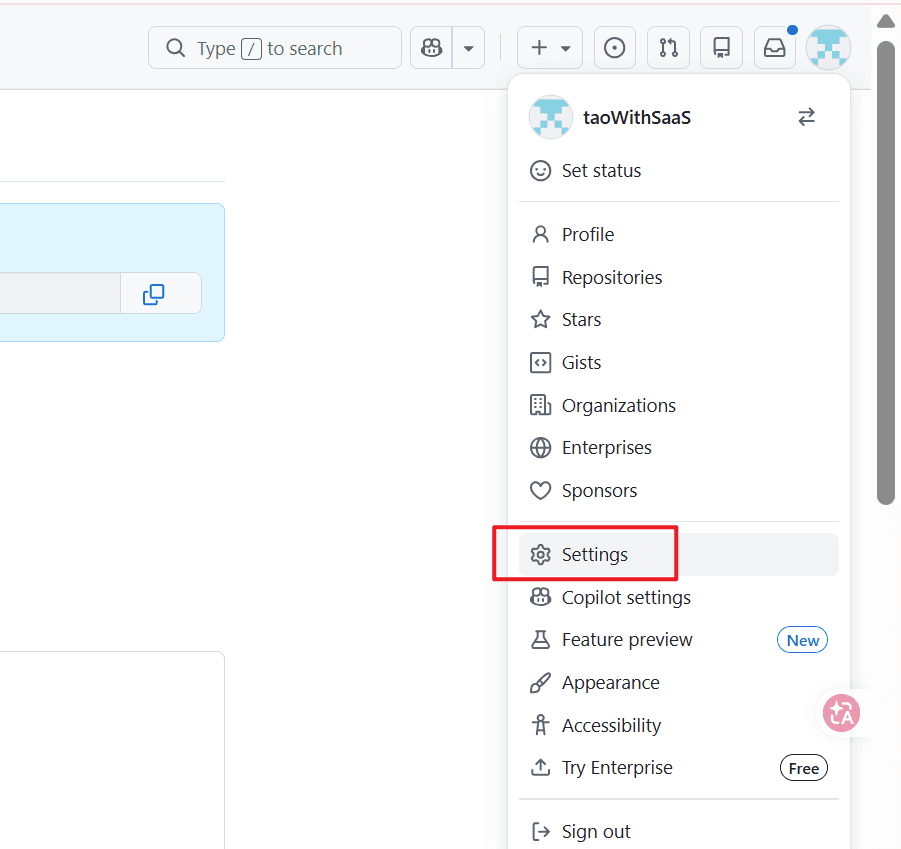
Task: Click the user avatar in top bar
Action: point(828,48)
